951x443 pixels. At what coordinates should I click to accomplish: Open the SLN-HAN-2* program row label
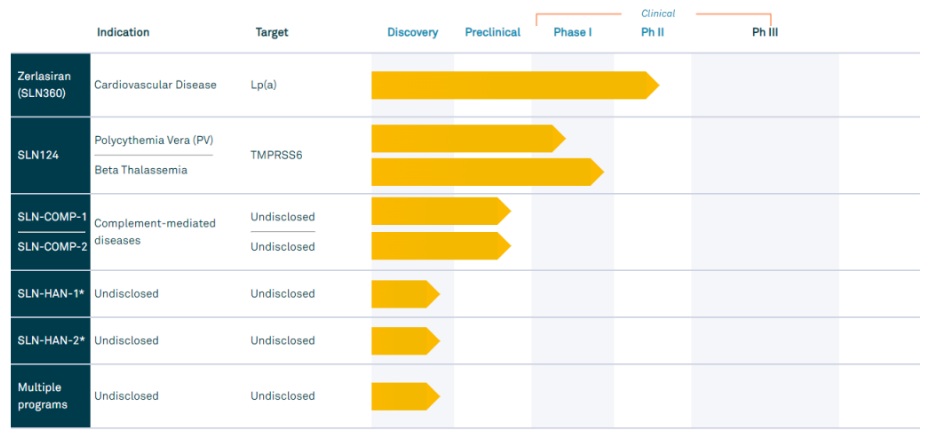pyautogui.click(x=50, y=341)
